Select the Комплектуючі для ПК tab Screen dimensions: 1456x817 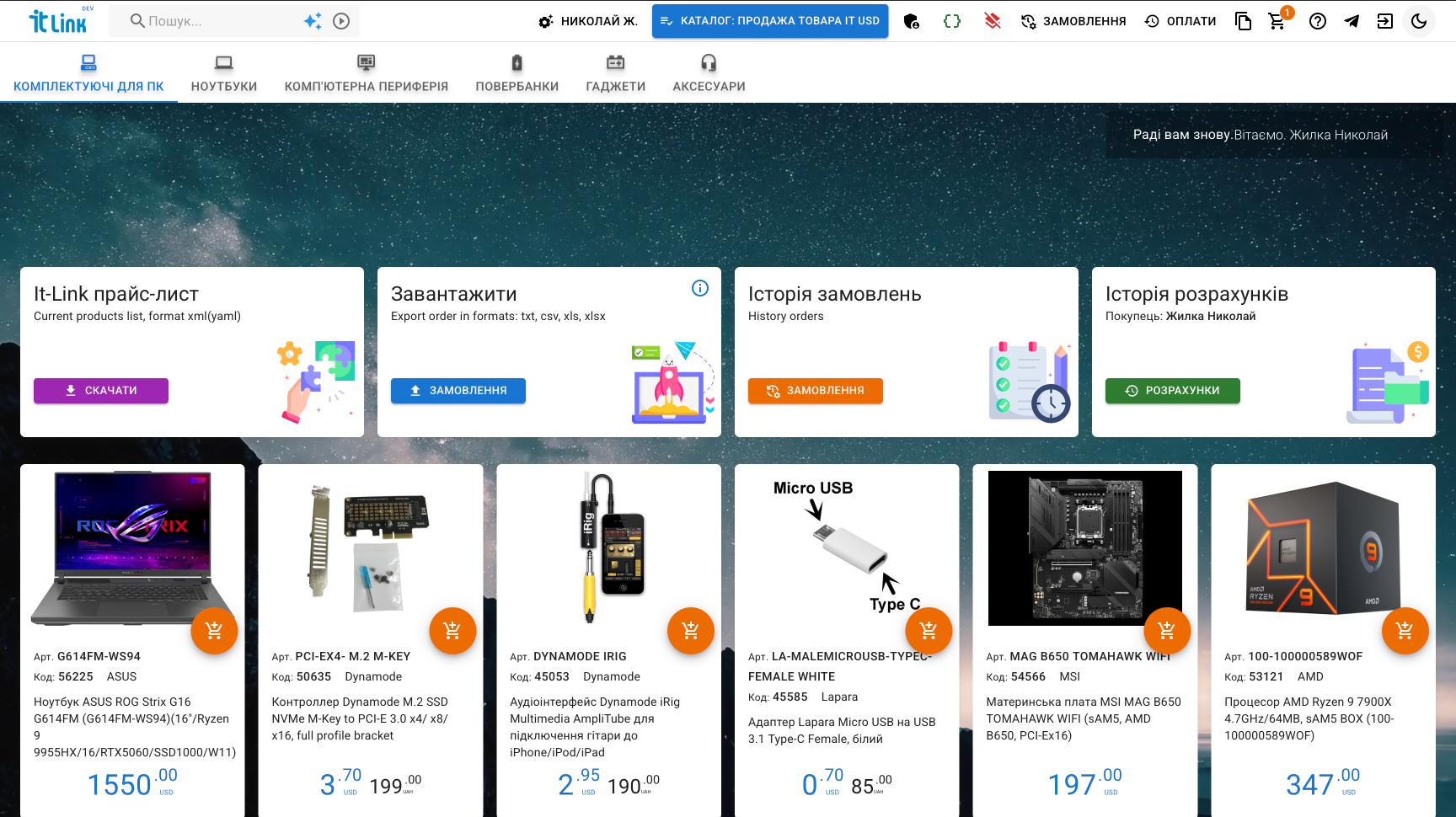click(x=88, y=72)
